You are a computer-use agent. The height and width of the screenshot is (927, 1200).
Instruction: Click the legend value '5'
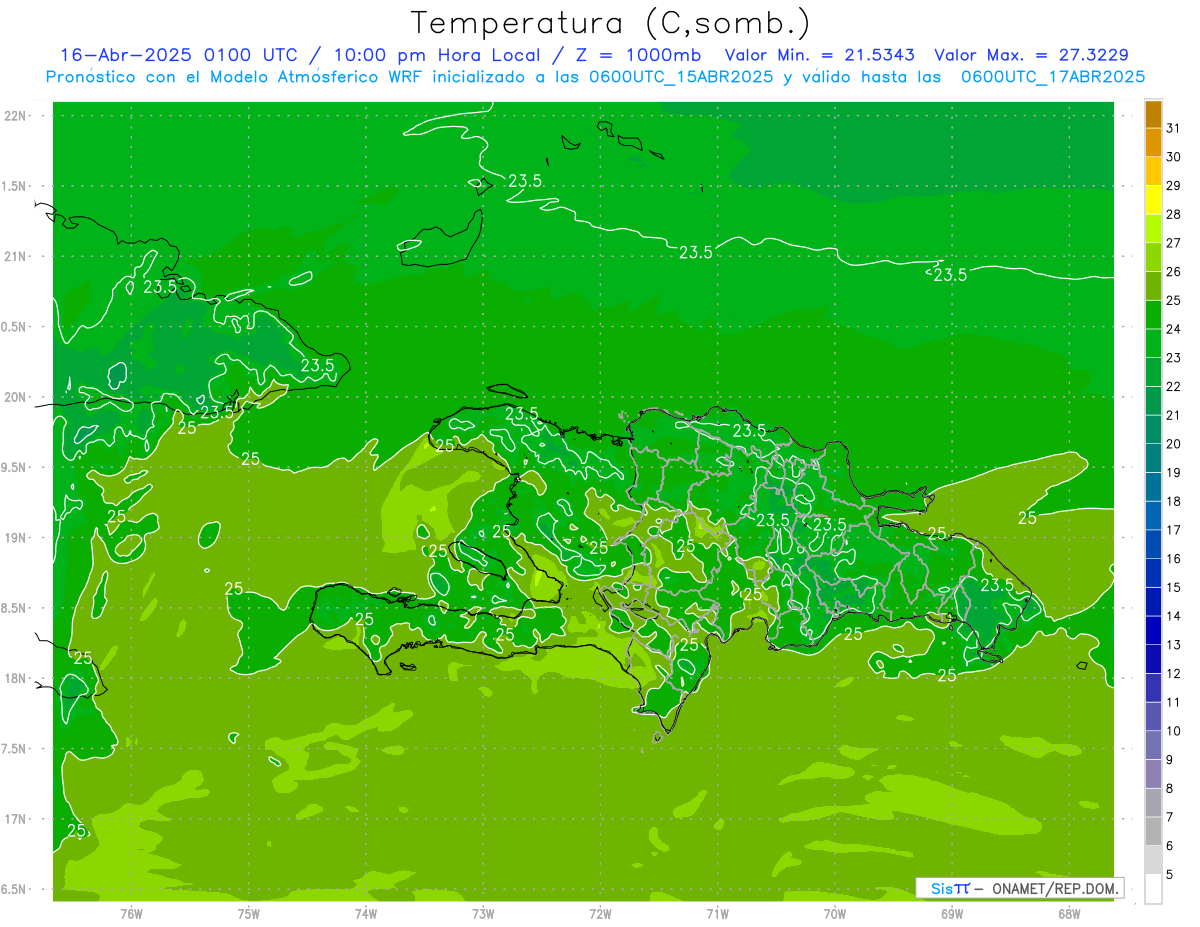[x=1170, y=875]
